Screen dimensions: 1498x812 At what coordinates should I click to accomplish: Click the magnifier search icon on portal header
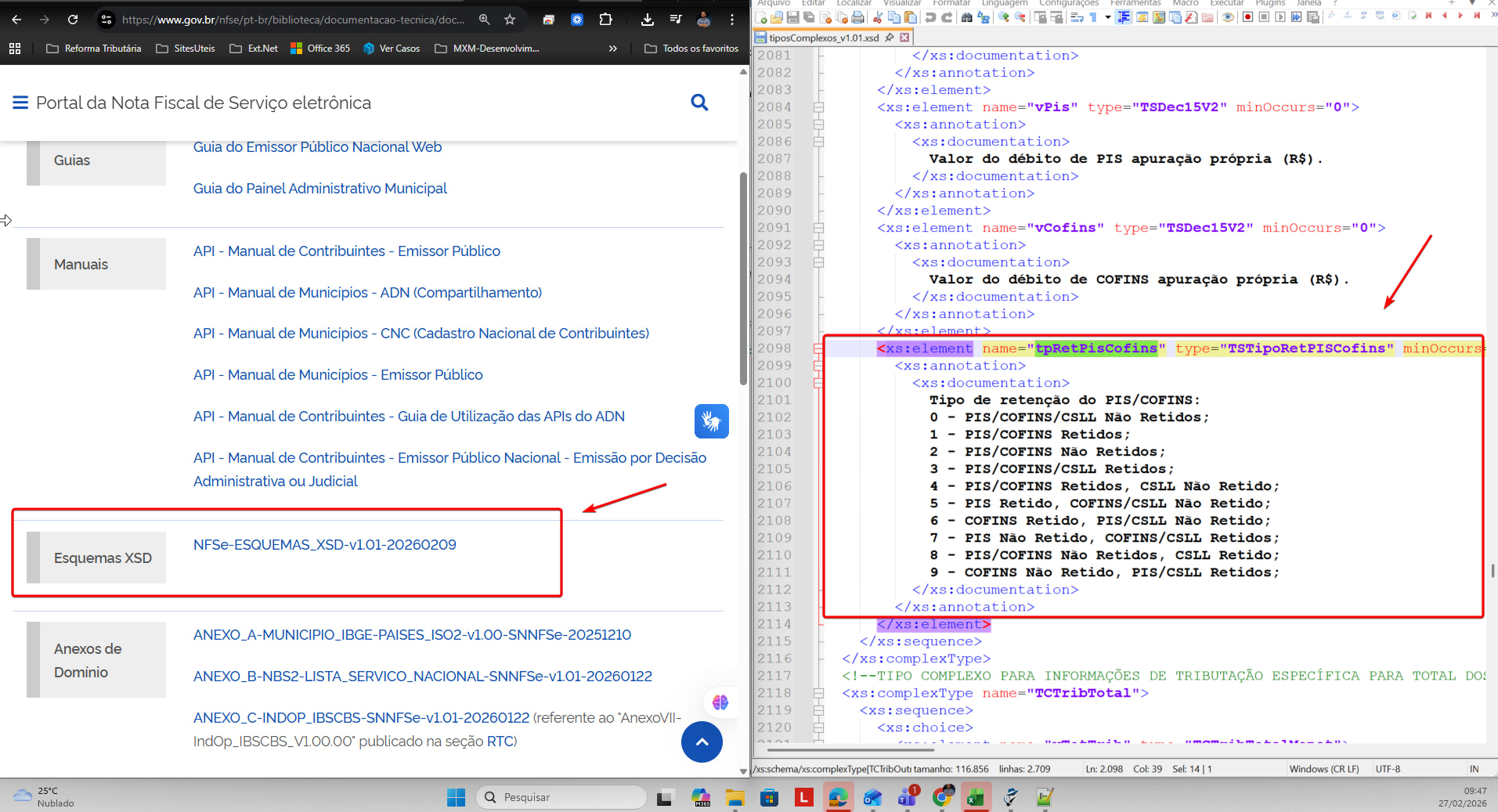pos(699,103)
